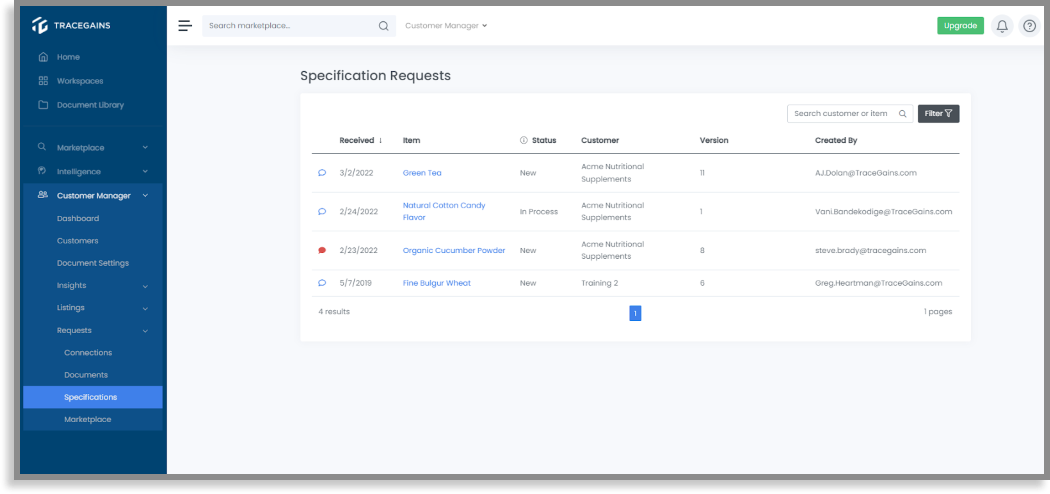Click the hamburger menu icon

(185, 26)
